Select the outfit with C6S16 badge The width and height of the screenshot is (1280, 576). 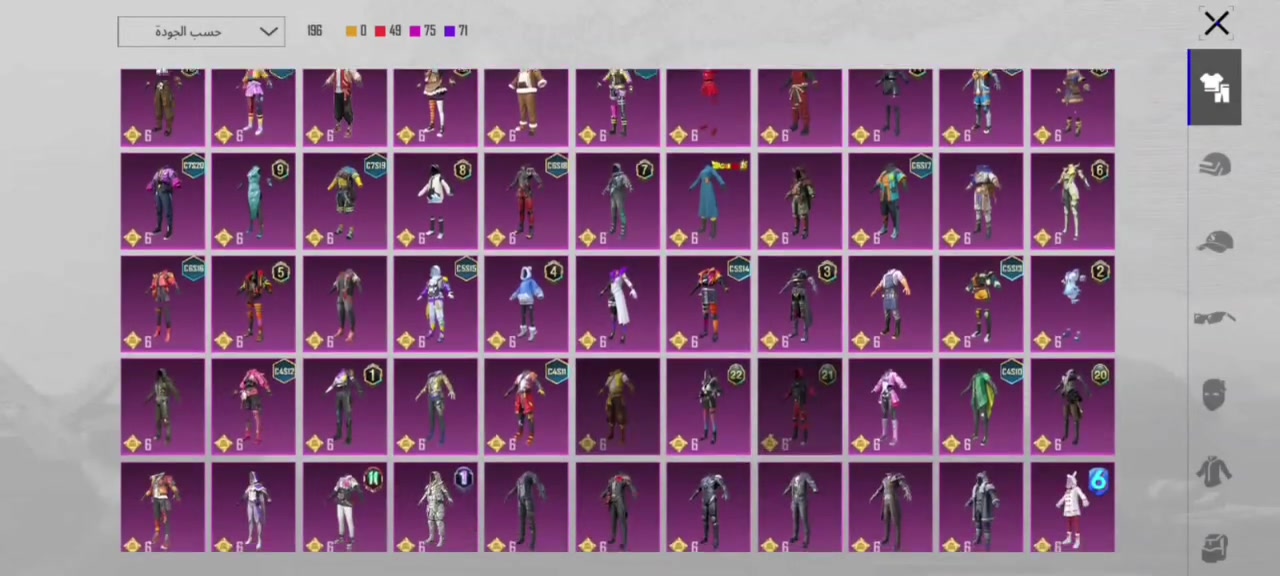(x=163, y=304)
